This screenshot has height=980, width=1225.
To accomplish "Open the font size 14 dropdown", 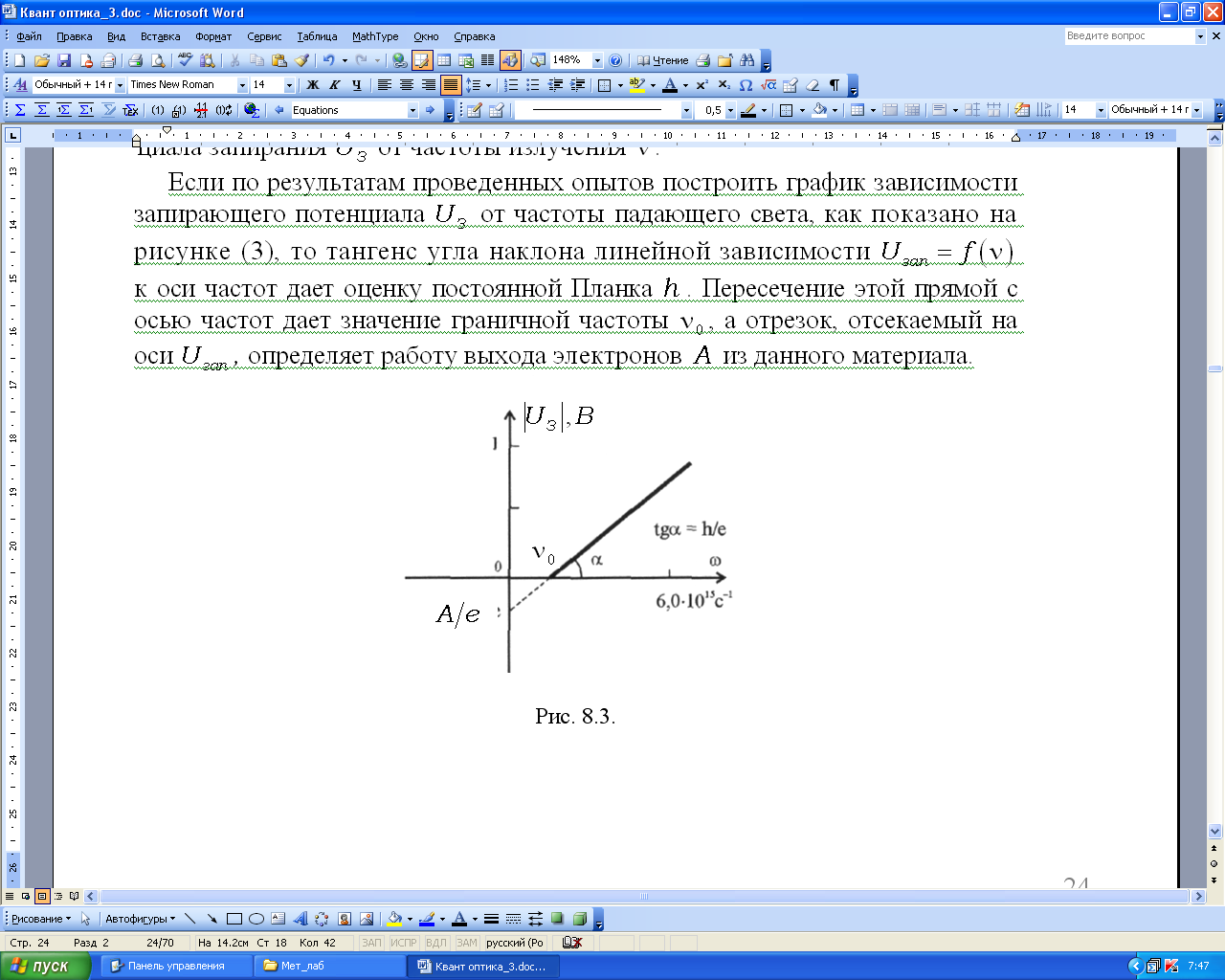I will 289,85.
